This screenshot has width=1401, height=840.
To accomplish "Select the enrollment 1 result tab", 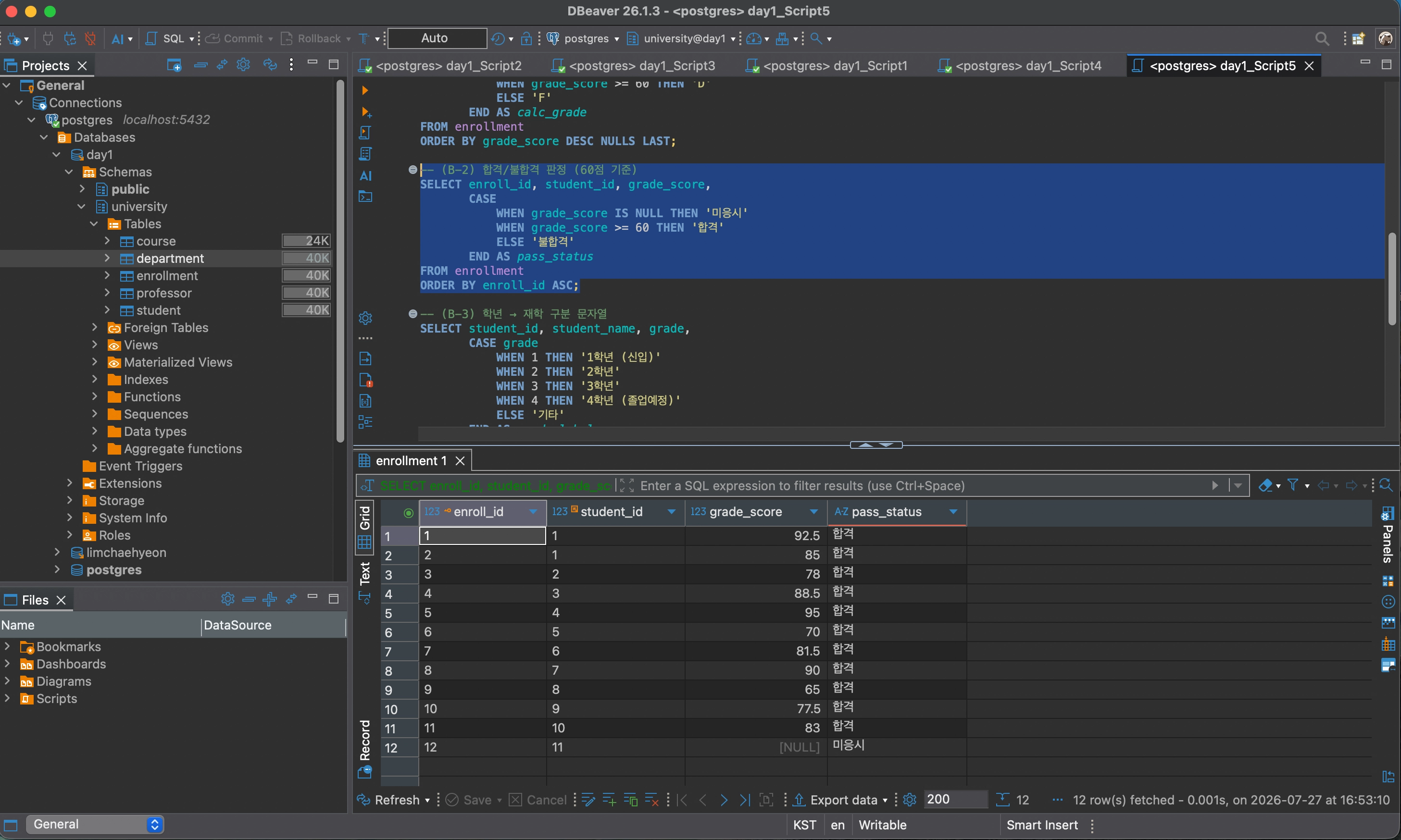I will tap(411, 461).
